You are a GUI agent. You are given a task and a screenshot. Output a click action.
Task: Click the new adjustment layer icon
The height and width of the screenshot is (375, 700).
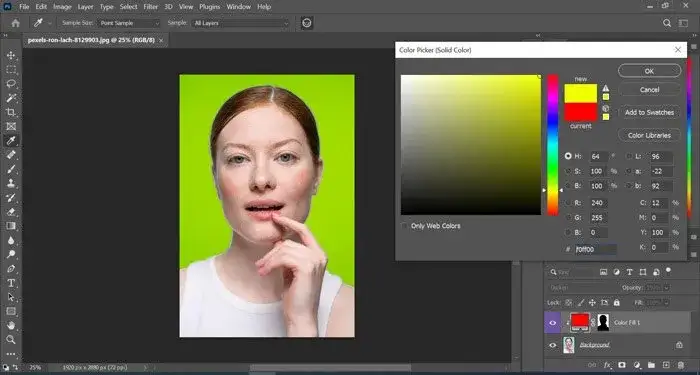pyautogui.click(x=637, y=365)
